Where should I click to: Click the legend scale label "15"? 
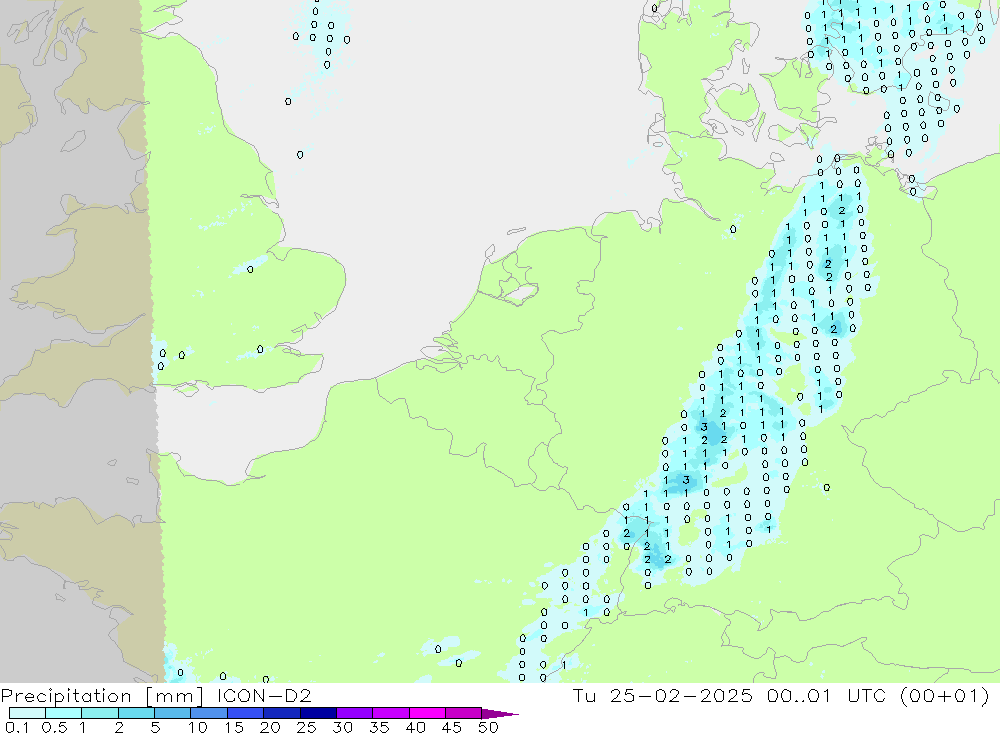[x=234, y=727]
